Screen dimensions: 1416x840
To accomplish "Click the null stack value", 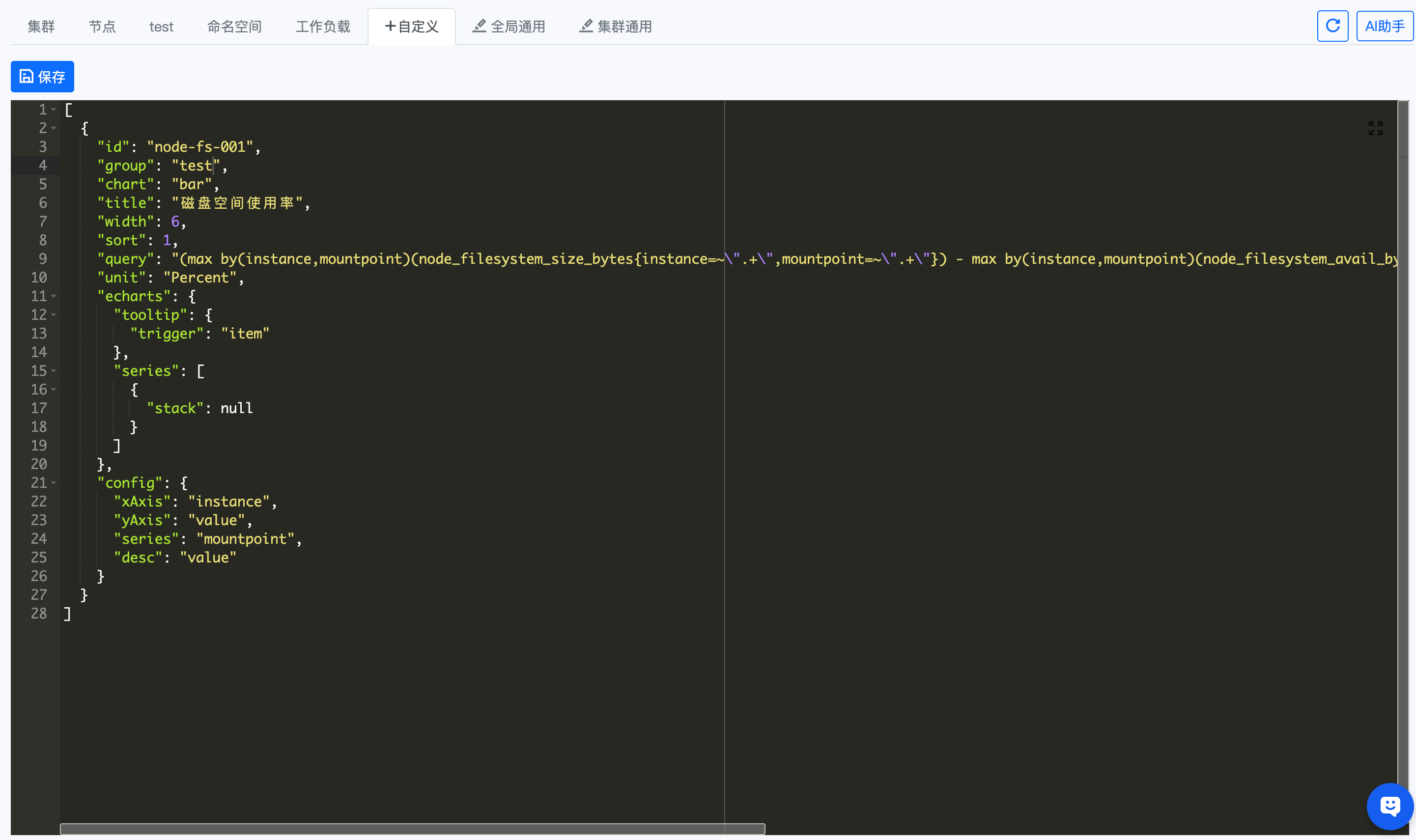I will pos(237,409).
